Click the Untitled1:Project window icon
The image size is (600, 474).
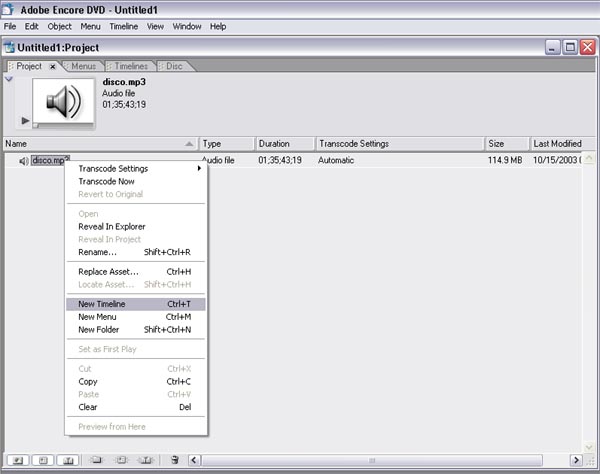pyautogui.click(x=9, y=48)
